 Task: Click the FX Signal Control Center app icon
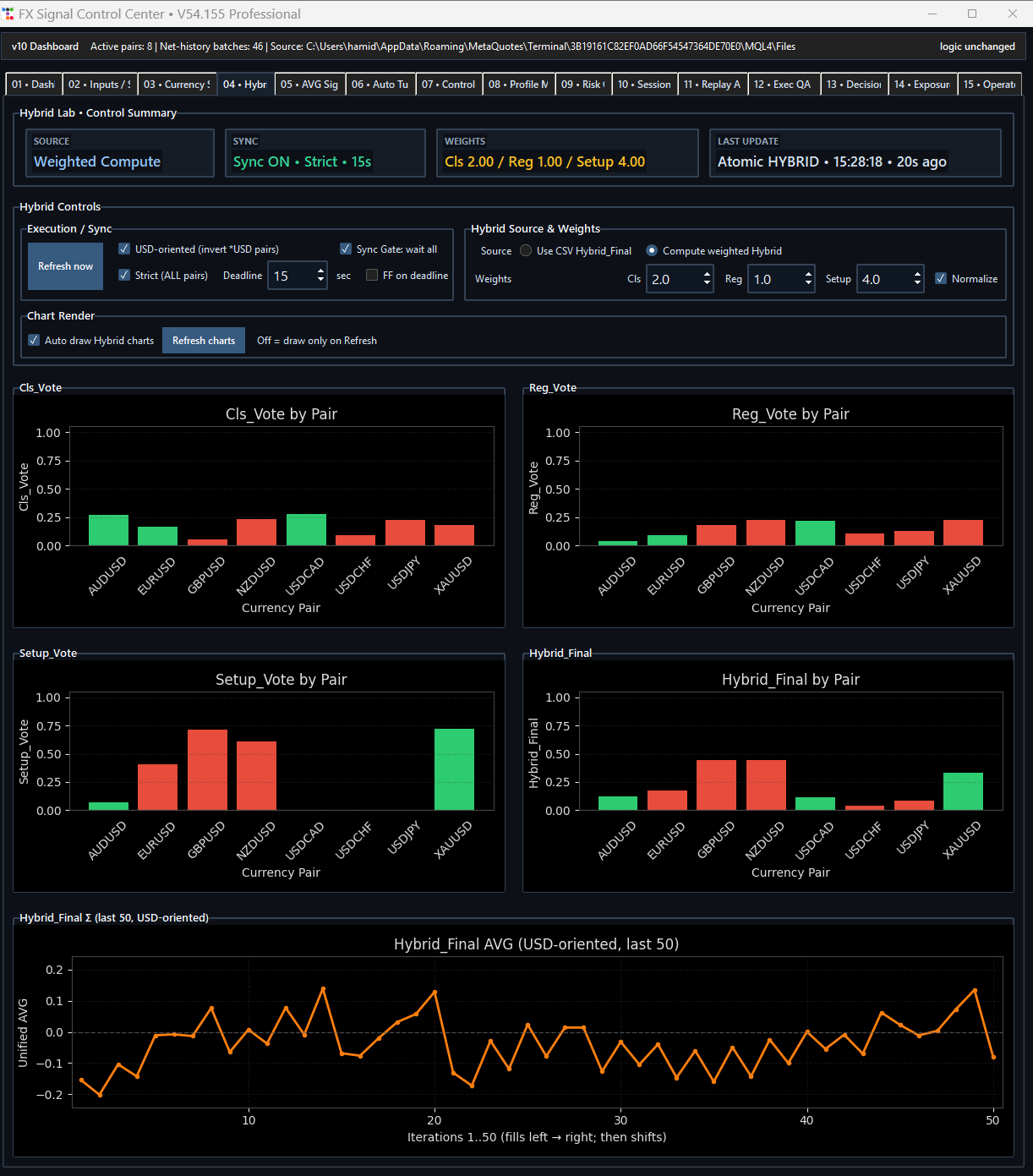(x=8, y=14)
